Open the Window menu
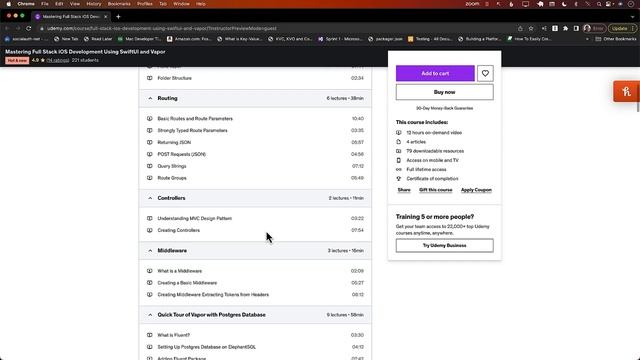This screenshot has height=360, width=640. (x=181, y=4)
